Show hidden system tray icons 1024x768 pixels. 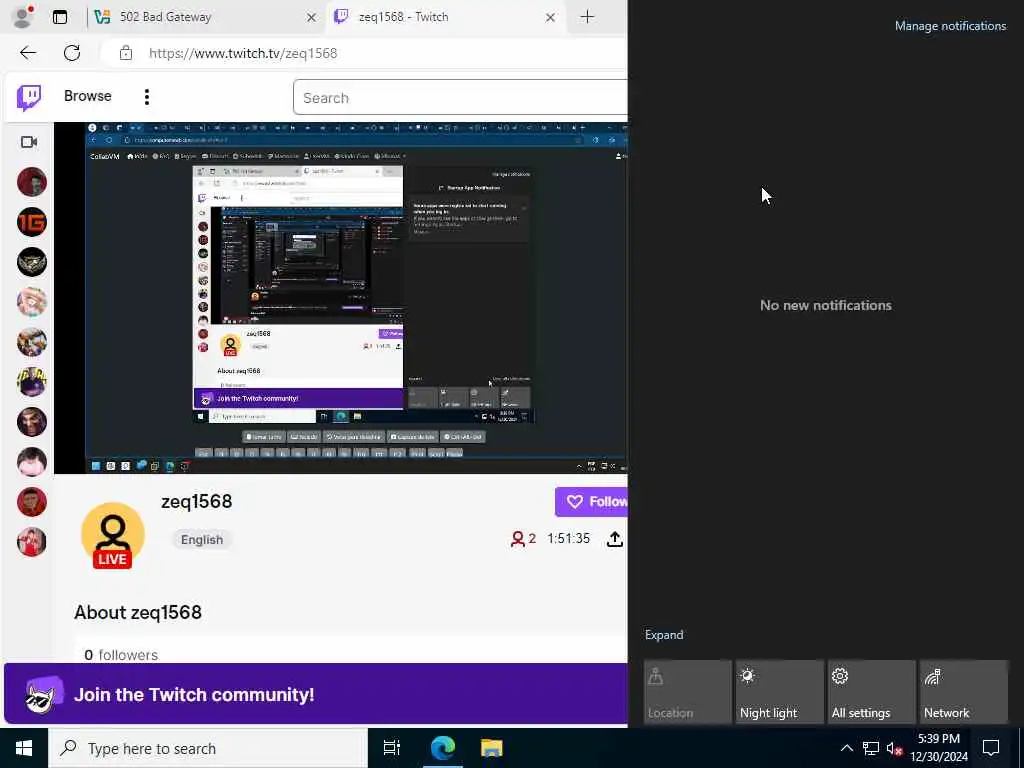pyautogui.click(x=846, y=748)
